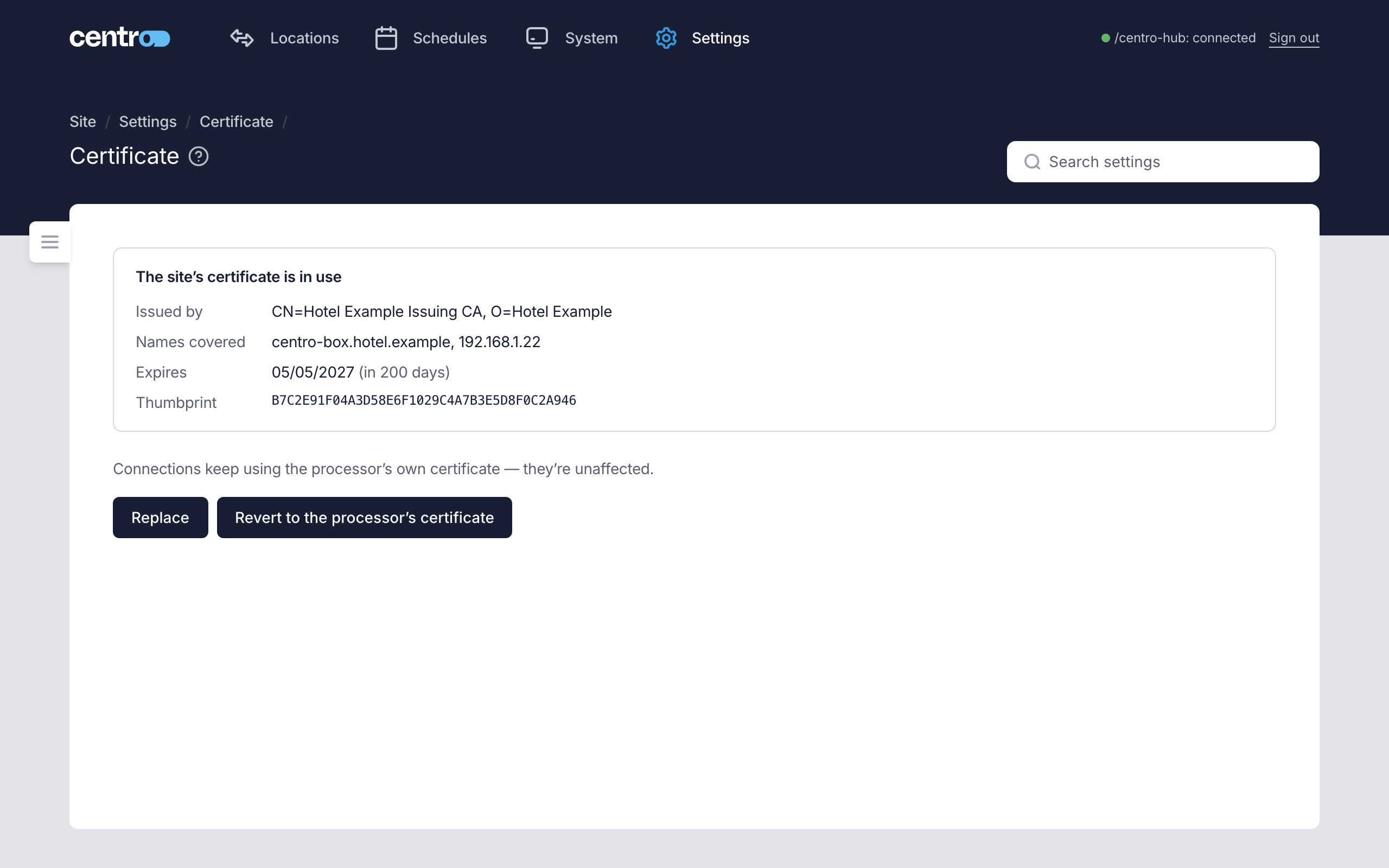Screen dimensions: 1389x868
Task: Go to Settings in breadcrumb
Action: click(x=148, y=122)
